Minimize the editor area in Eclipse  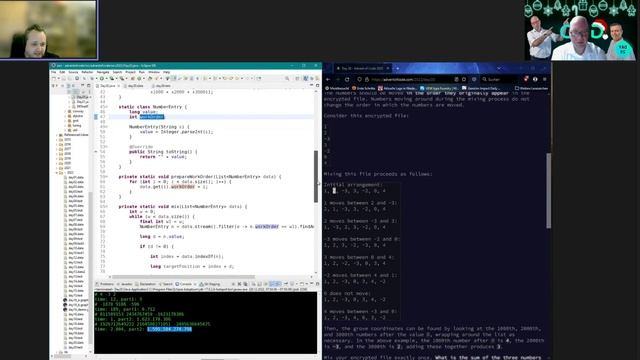(x=311, y=85)
